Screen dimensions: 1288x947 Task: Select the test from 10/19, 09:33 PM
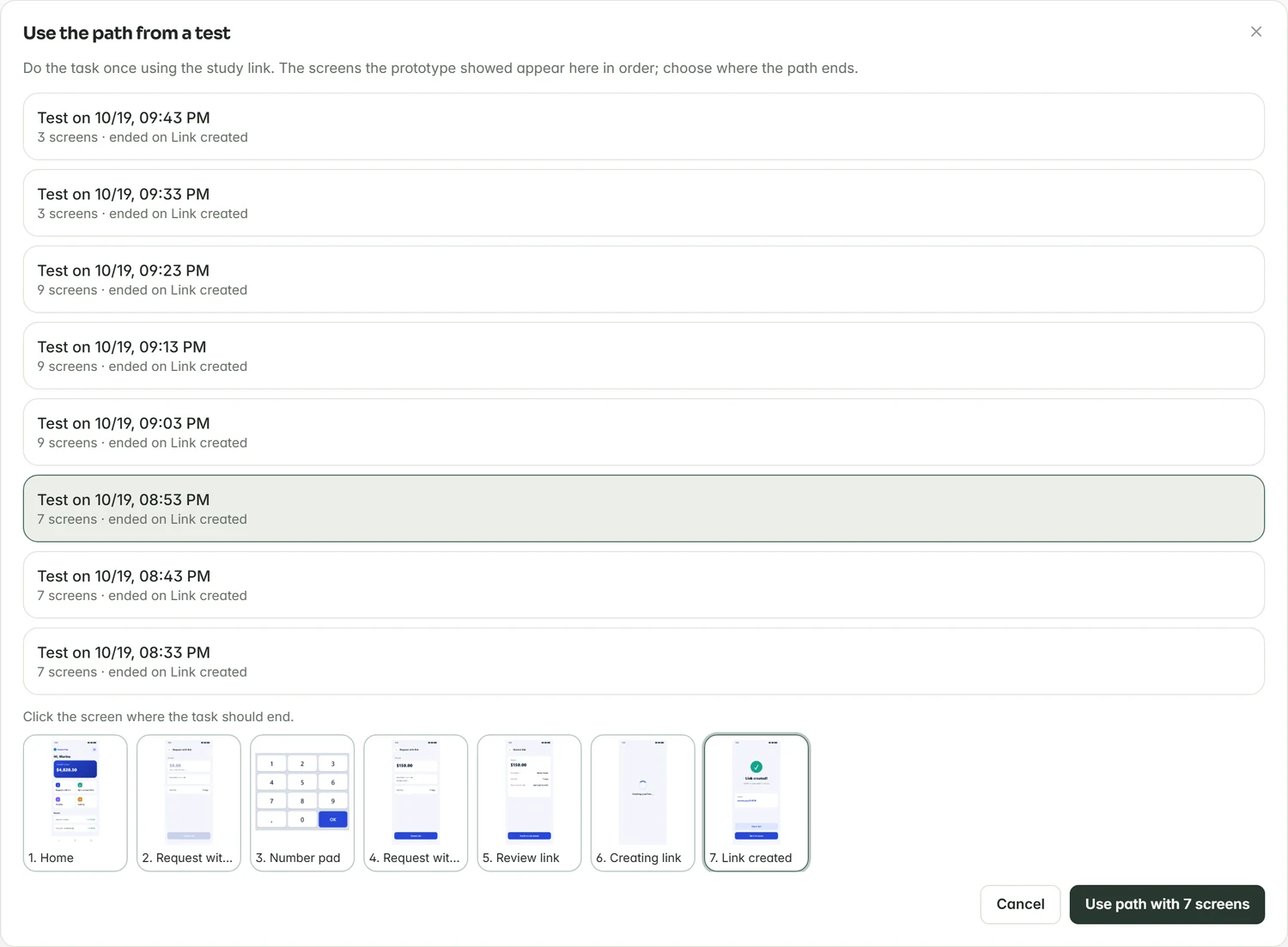click(x=643, y=203)
